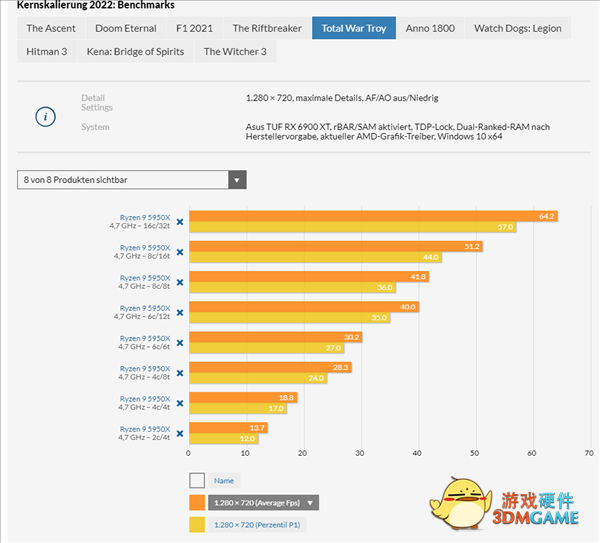Switch to The Witcher 3 tab
The width and height of the screenshot is (600, 543).
[x=235, y=51]
